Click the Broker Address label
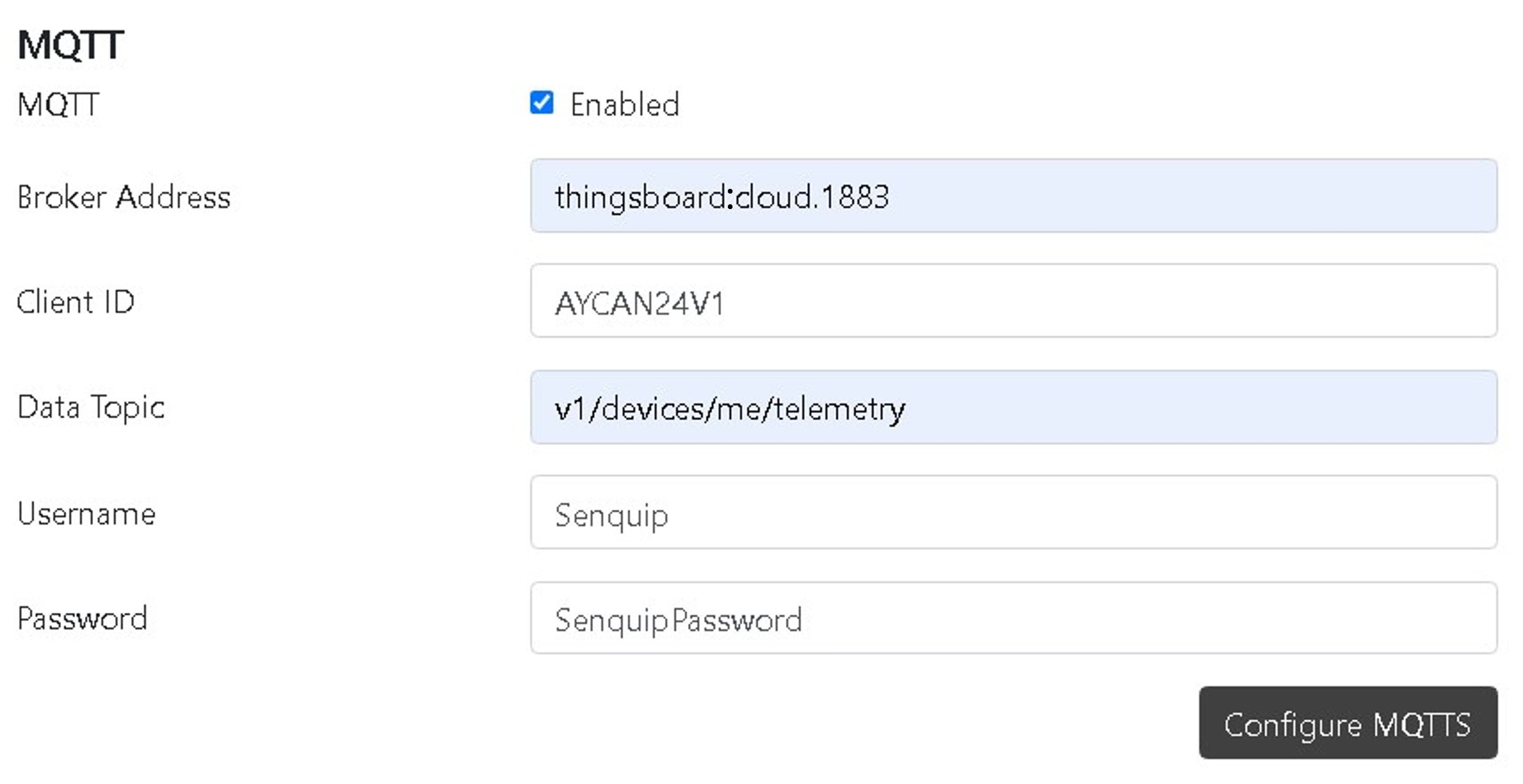The height and width of the screenshot is (784, 1523). coord(124,197)
